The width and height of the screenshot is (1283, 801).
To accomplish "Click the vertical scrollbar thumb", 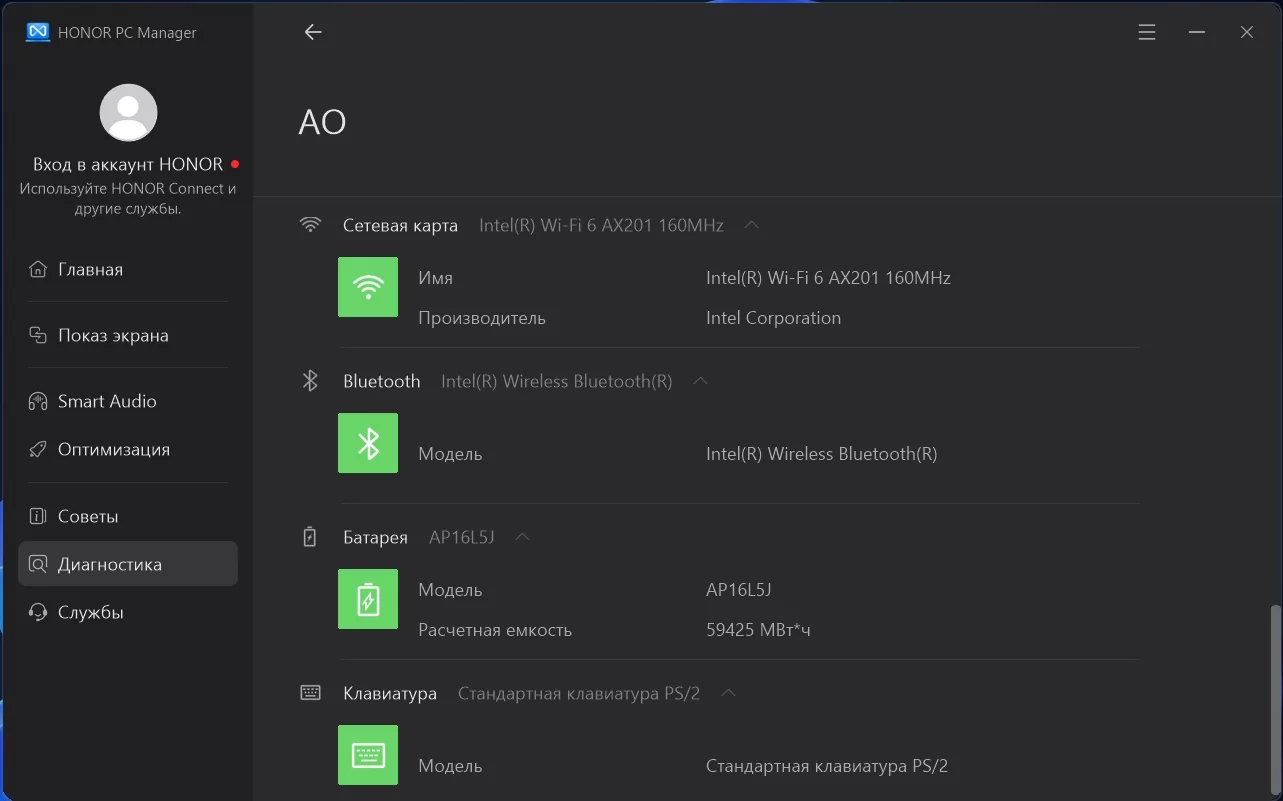I will [x=1274, y=700].
